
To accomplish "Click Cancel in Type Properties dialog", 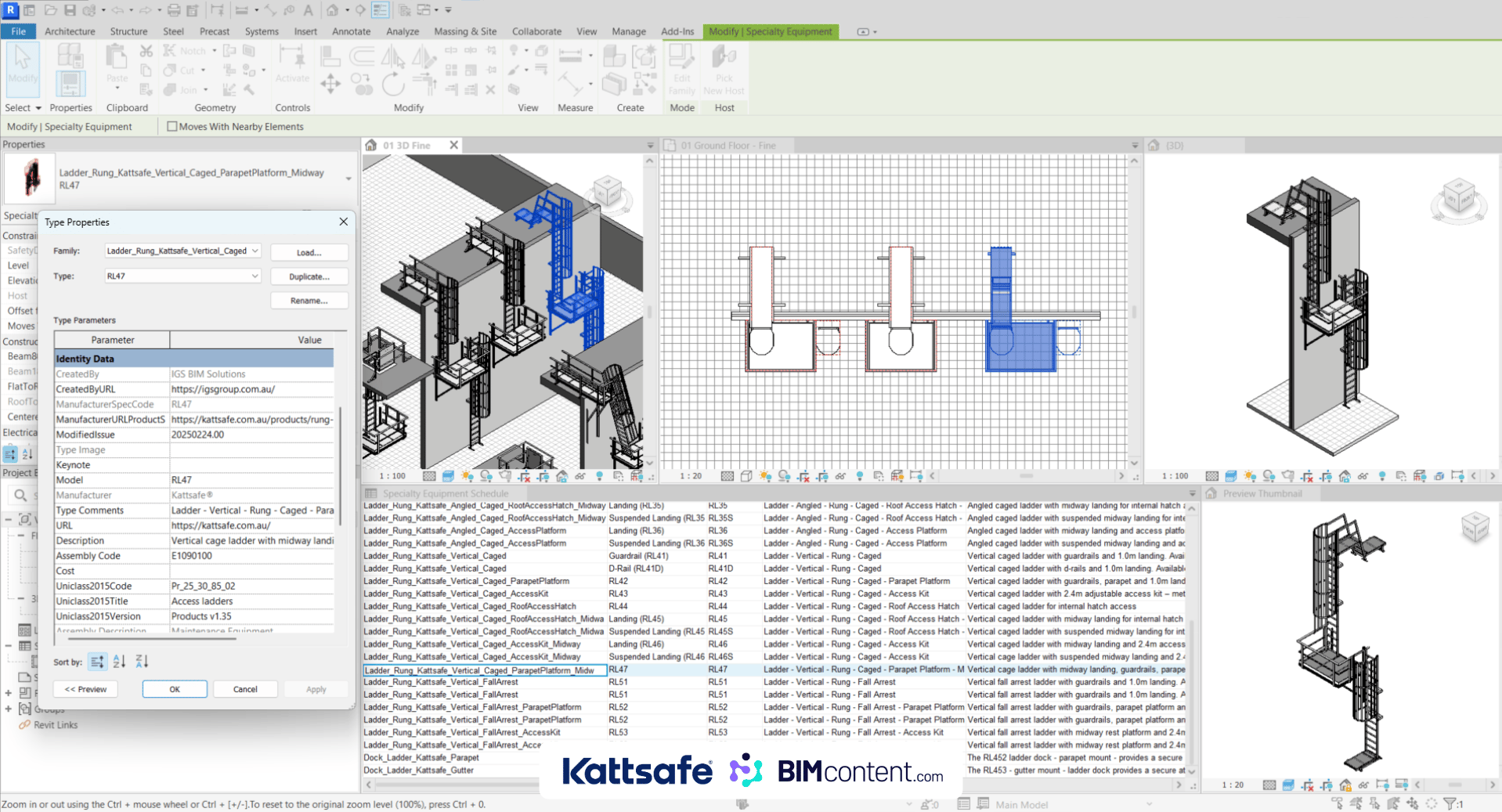I will 245,689.
